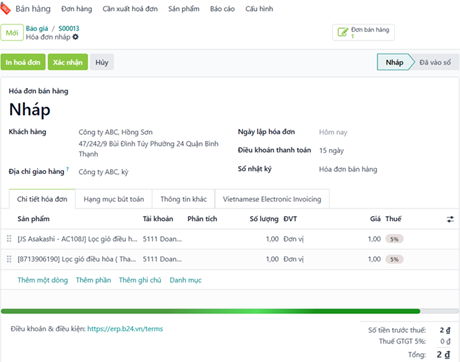Click the Bán hàng app tag icon
Image resolution: width=460 pixels, height=362 pixels.
click(x=5, y=9)
